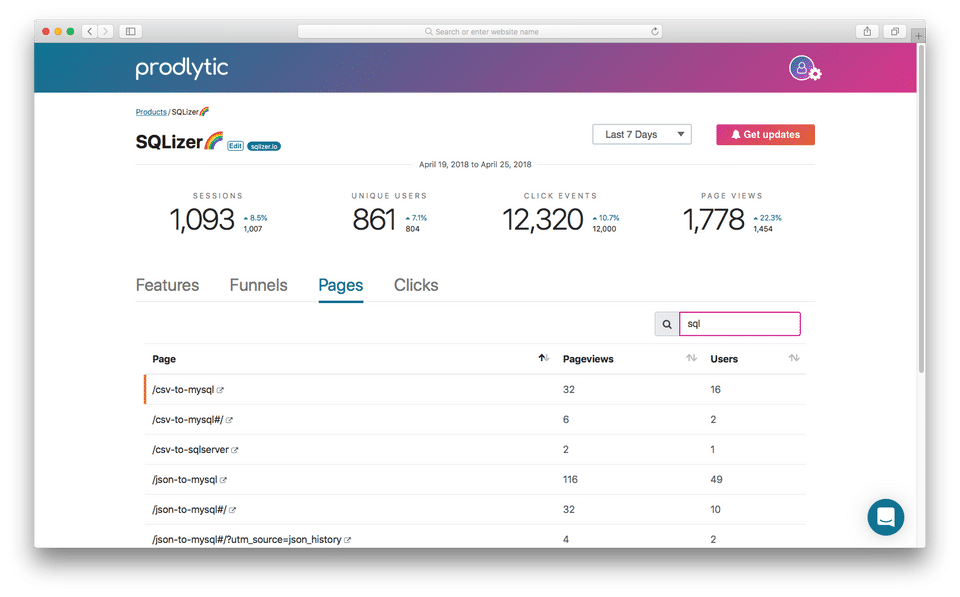Viewport: 960px width, 597px height.
Task: Open external link icon beside /json-to-mysql
Action: (224, 480)
